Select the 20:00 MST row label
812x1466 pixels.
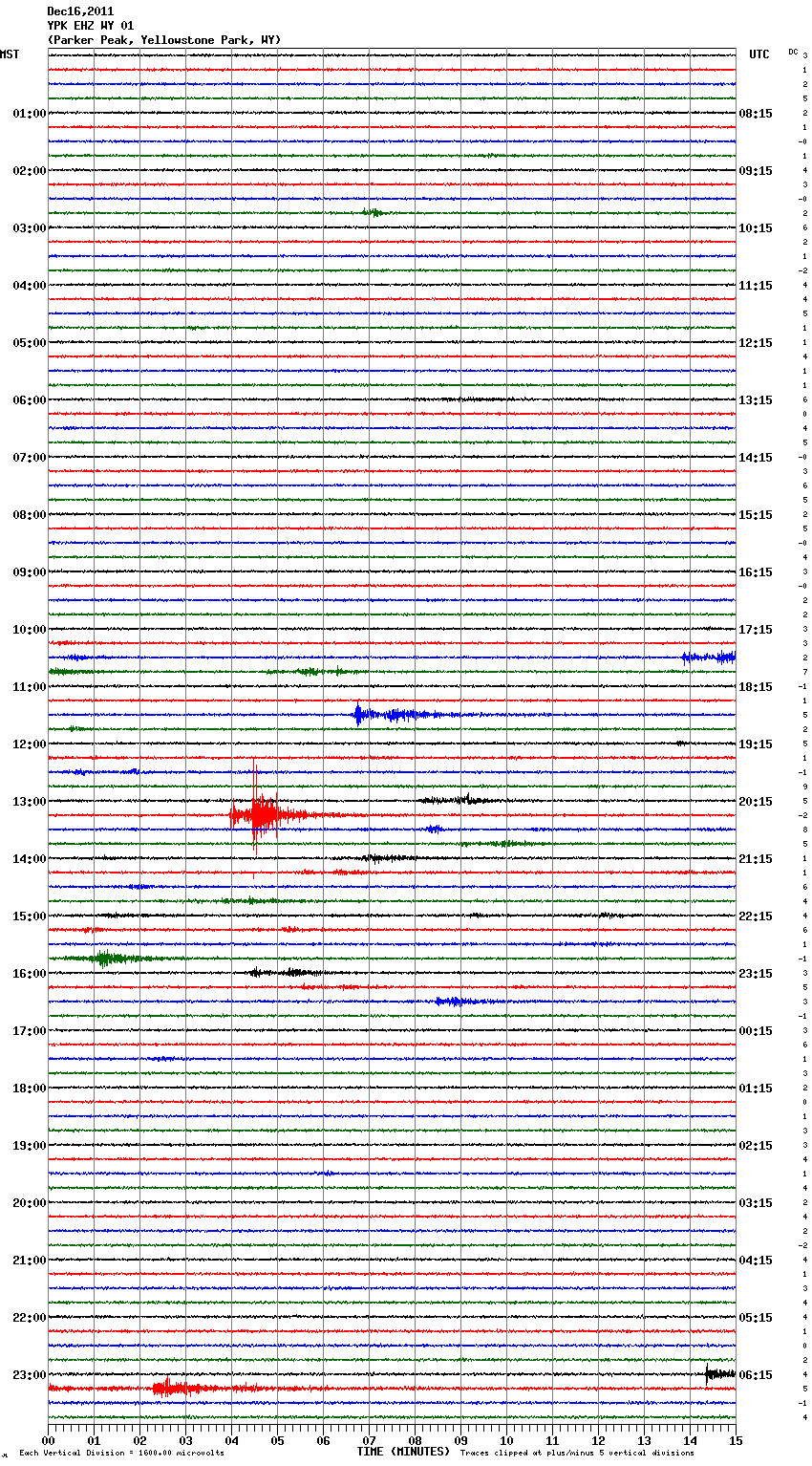(x=30, y=1203)
